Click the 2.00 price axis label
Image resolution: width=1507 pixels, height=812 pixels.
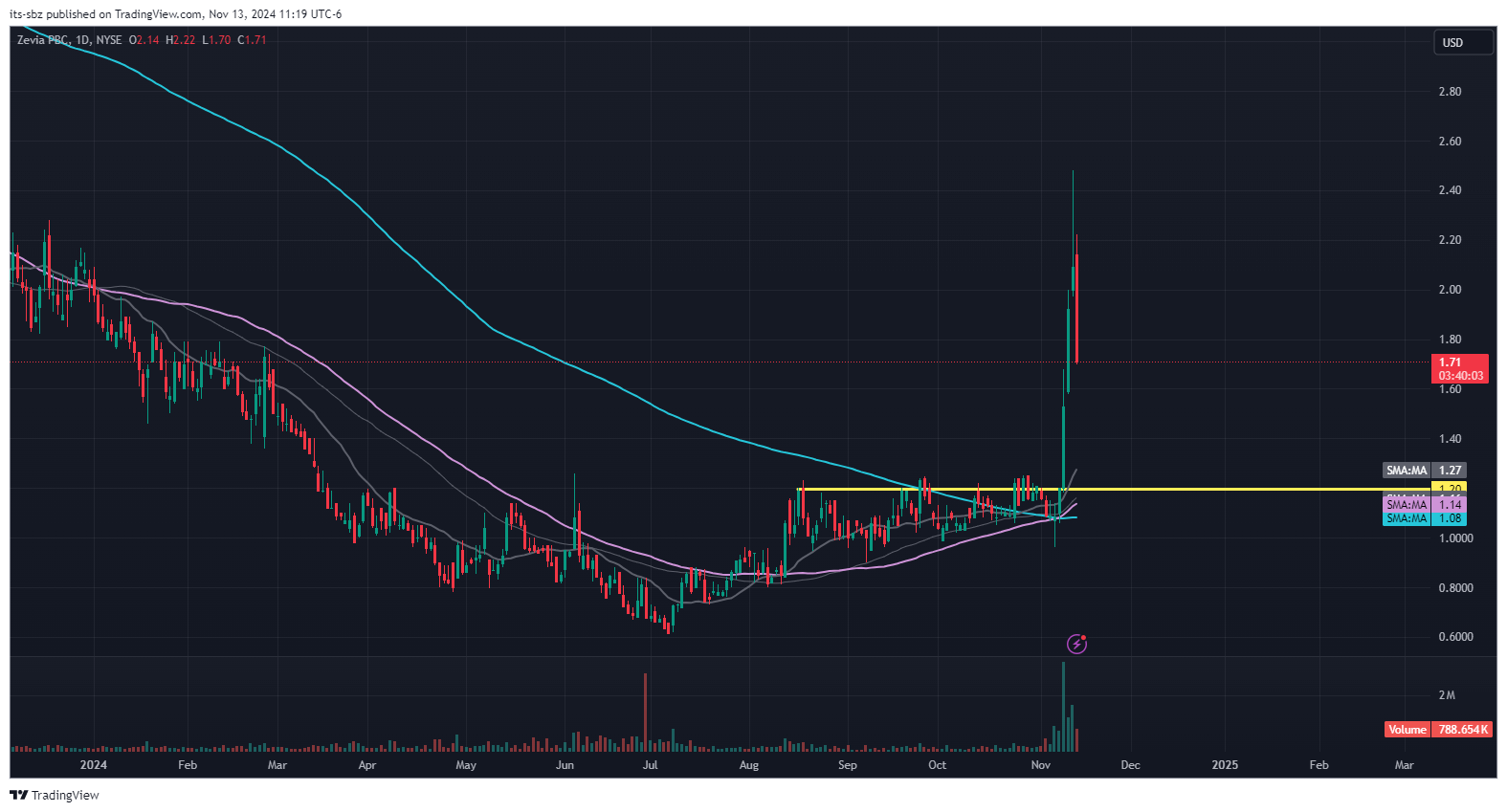coord(1450,290)
